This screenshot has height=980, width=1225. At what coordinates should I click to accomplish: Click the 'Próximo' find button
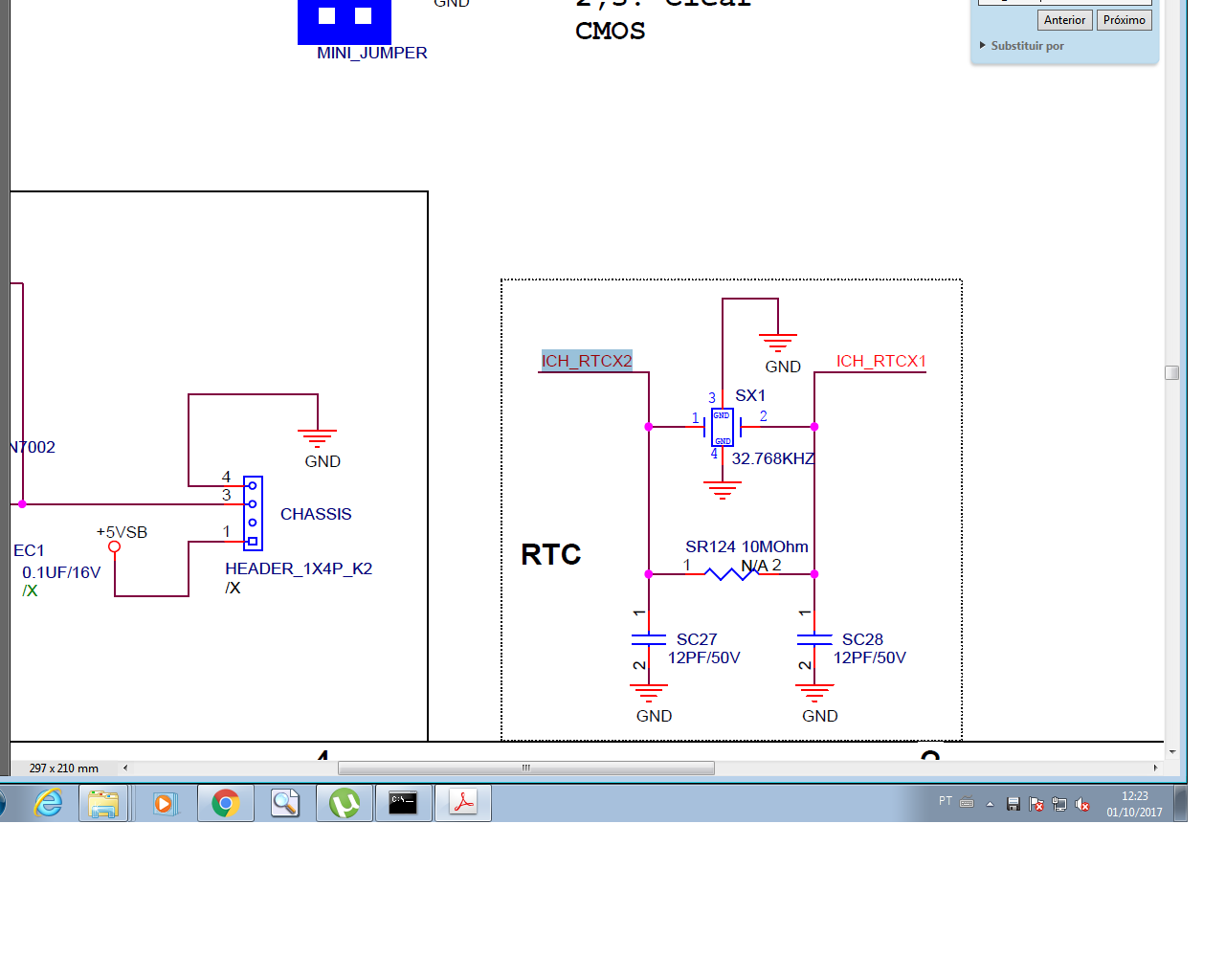tap(1124, 20)
